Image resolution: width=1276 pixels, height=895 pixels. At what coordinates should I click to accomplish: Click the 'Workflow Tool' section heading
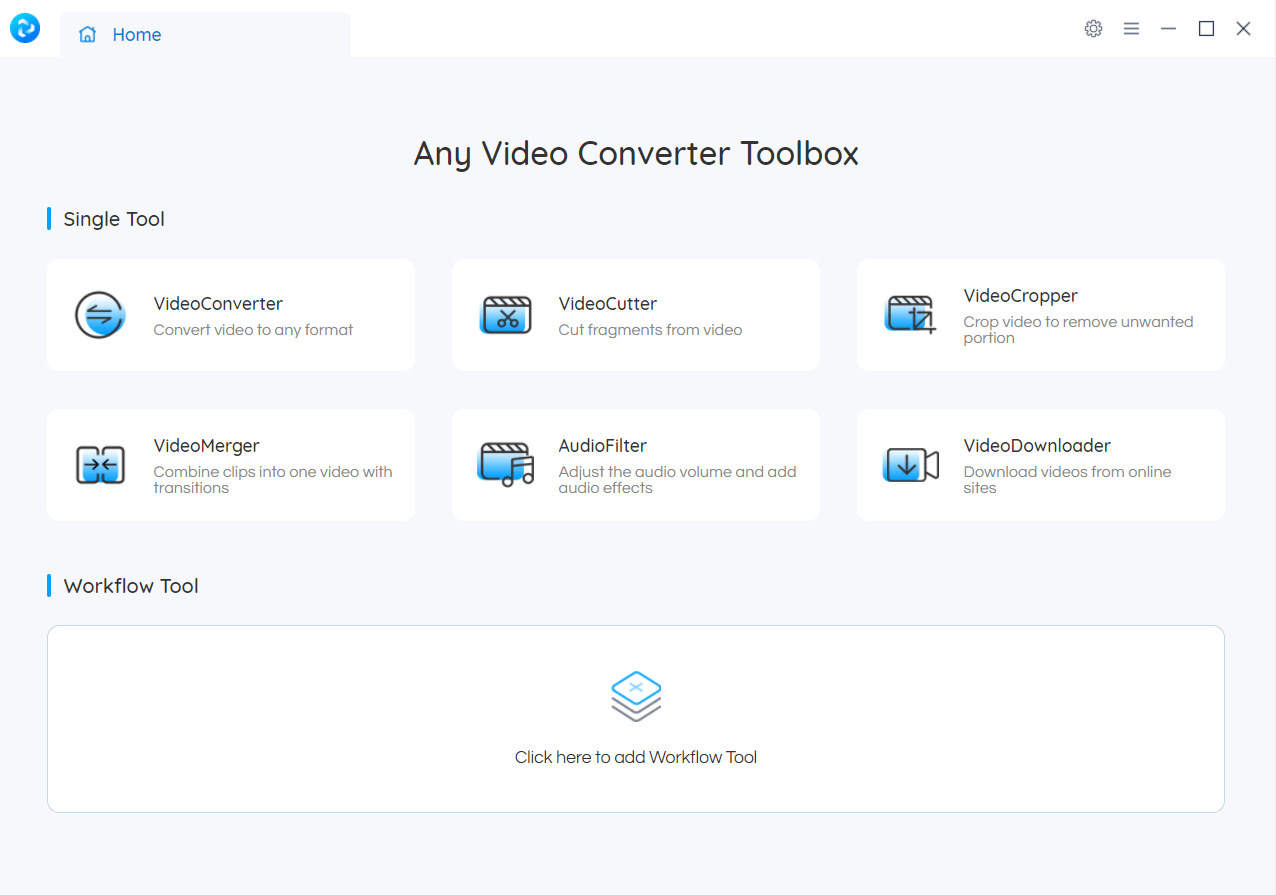[131, 586]
